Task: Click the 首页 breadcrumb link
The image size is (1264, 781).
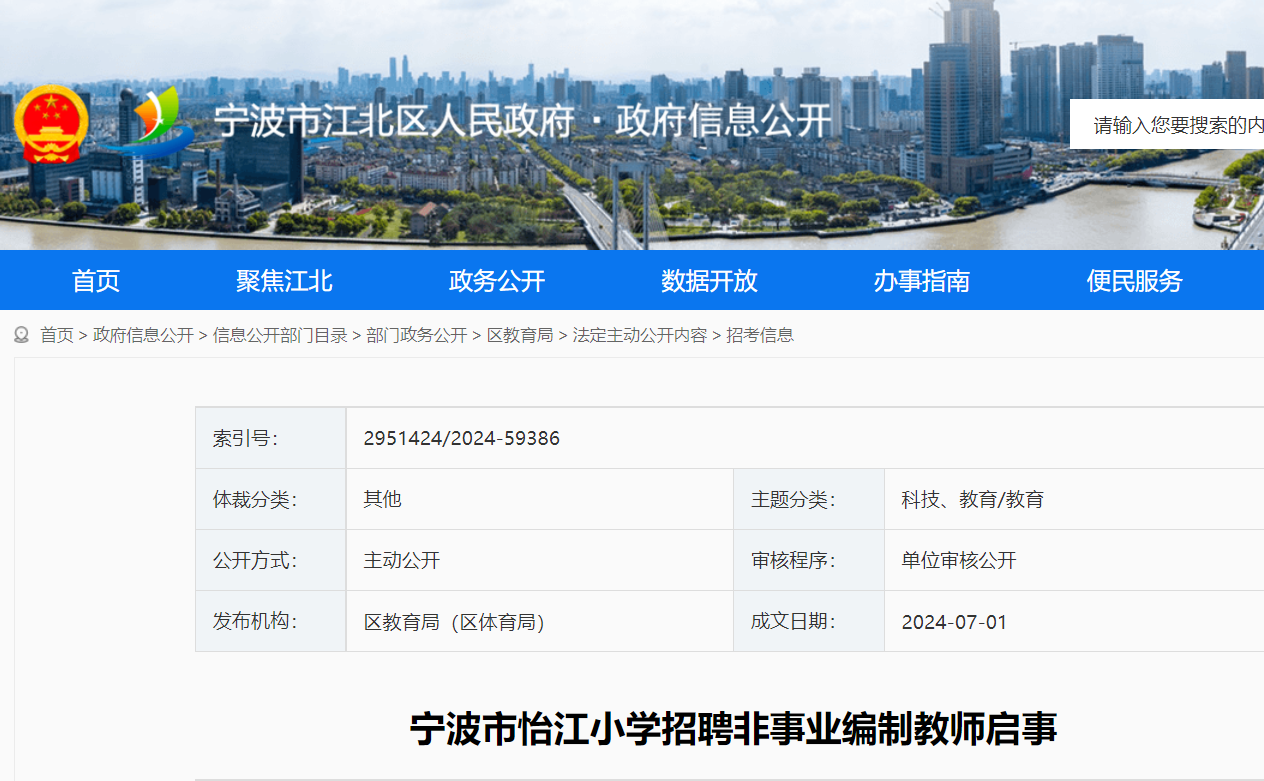Action: coord(57,335)
